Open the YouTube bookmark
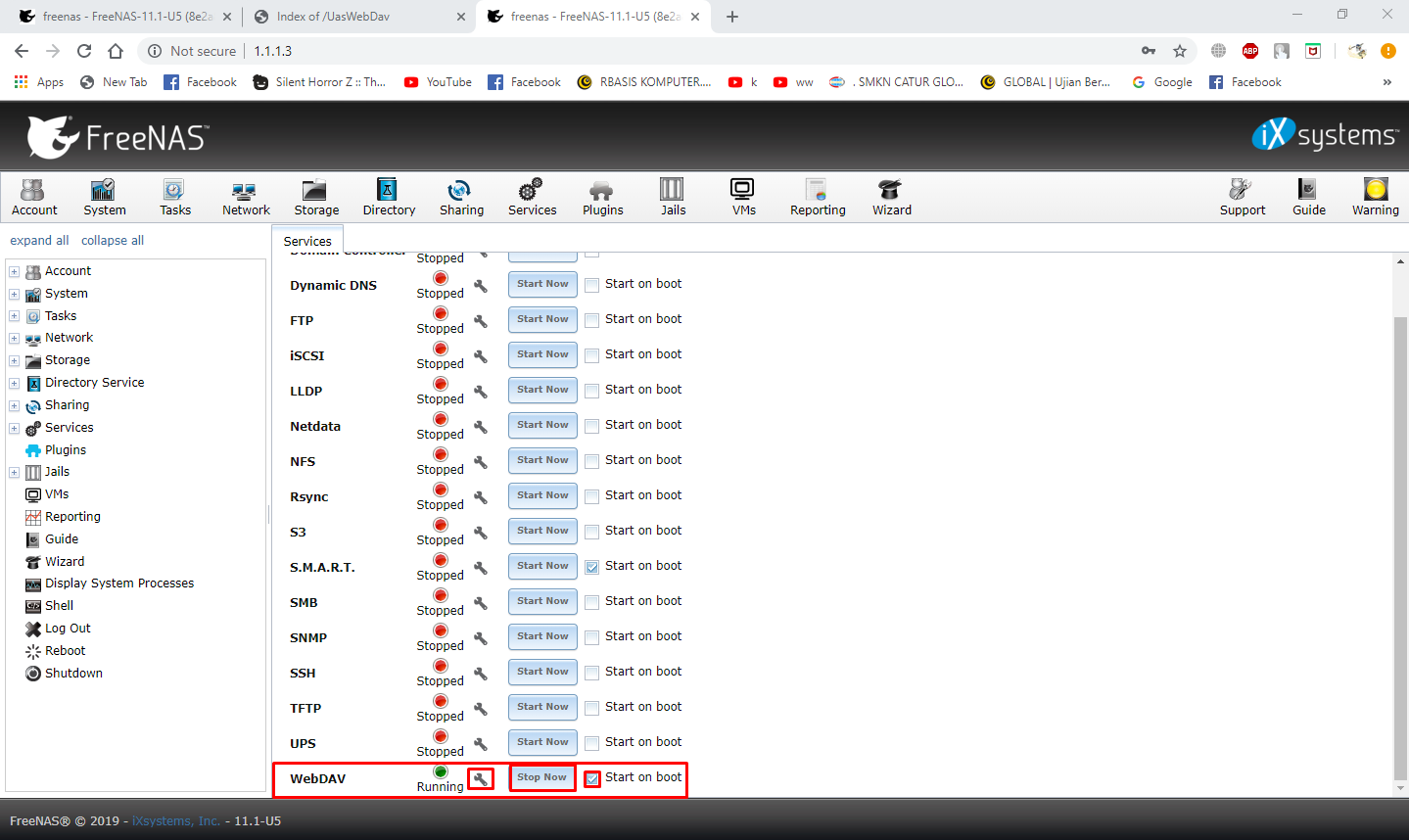Screen dimensions: 1409x840 point(439,82)
